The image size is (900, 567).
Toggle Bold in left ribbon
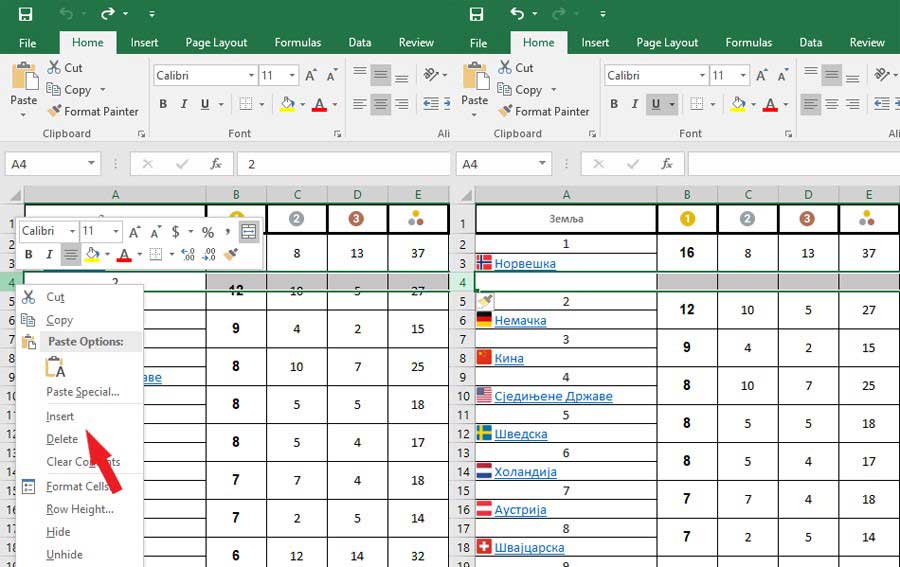pos(163,104)
